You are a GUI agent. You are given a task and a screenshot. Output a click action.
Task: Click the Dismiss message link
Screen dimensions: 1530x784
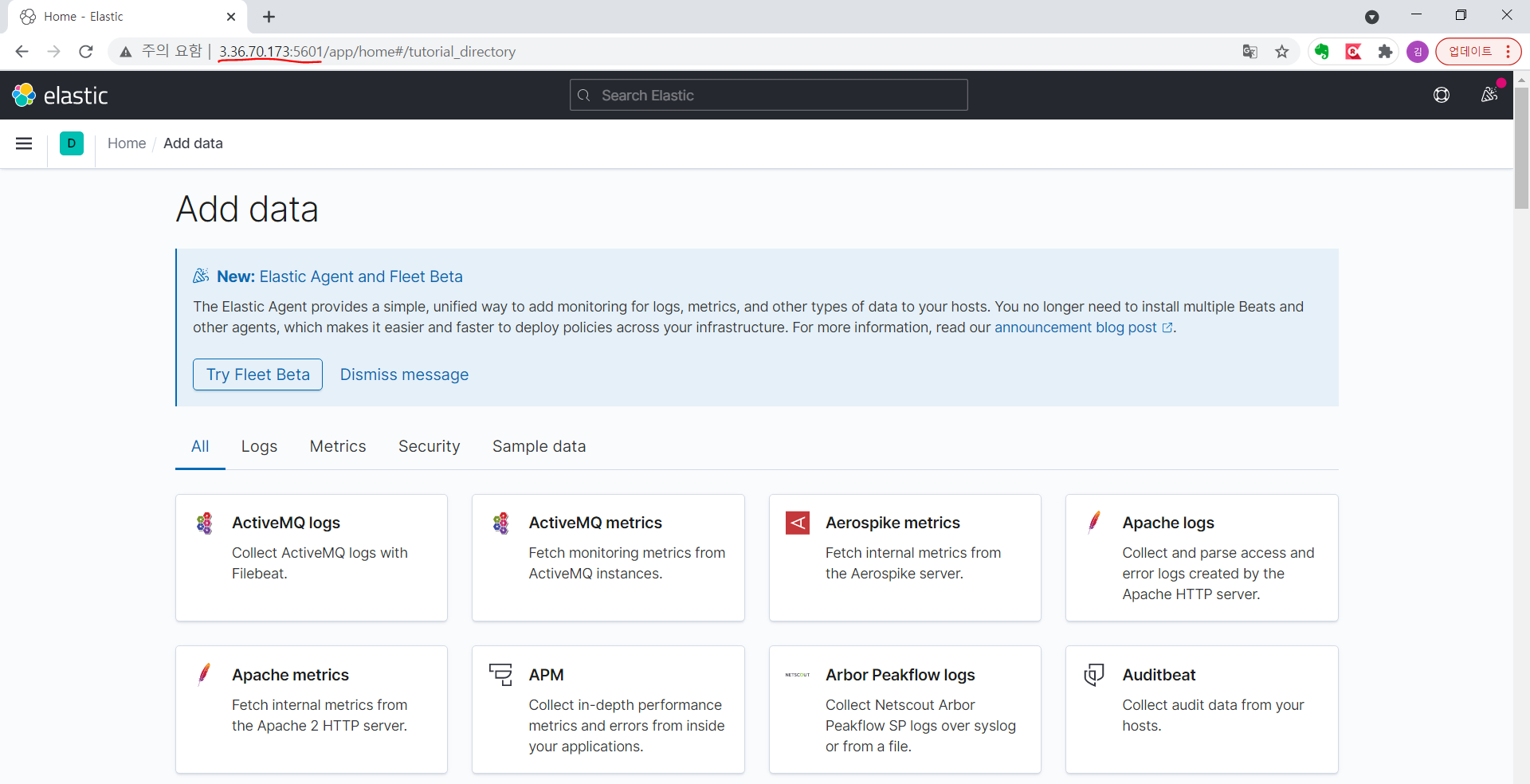[x=404, y=374]
